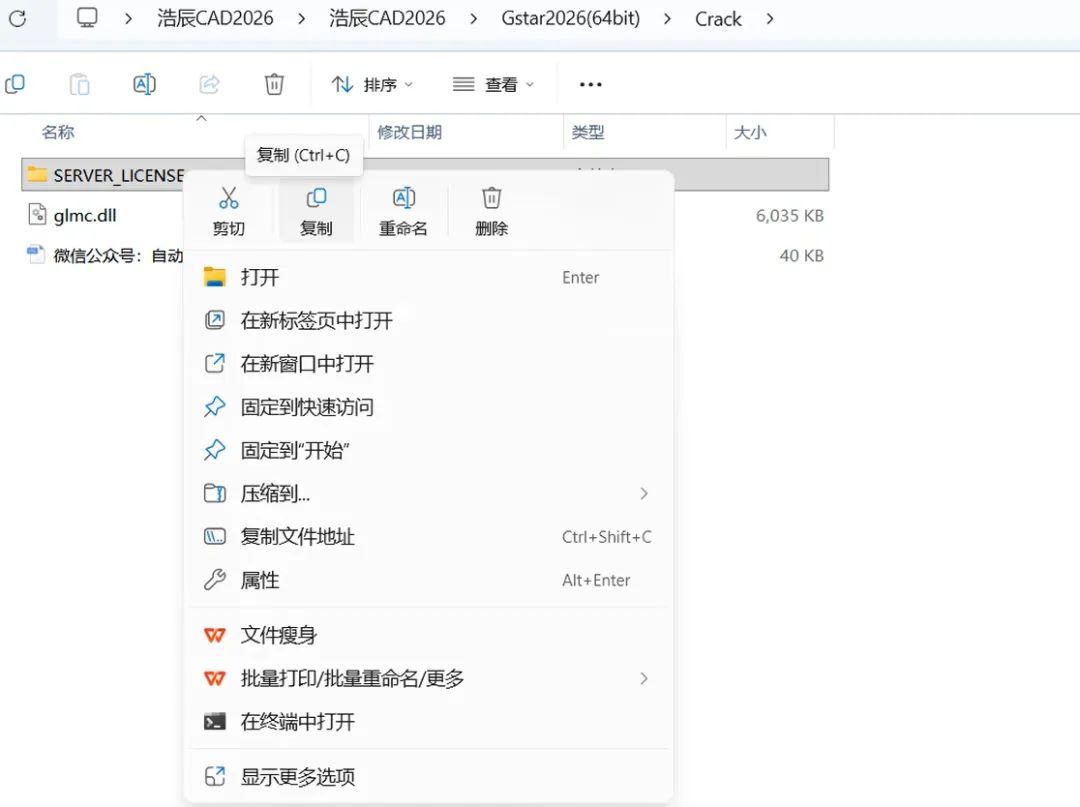Select the 微信公众号: 自动 file name
The height and width of the screenshot is (807, 1080).
coord(118,255)
